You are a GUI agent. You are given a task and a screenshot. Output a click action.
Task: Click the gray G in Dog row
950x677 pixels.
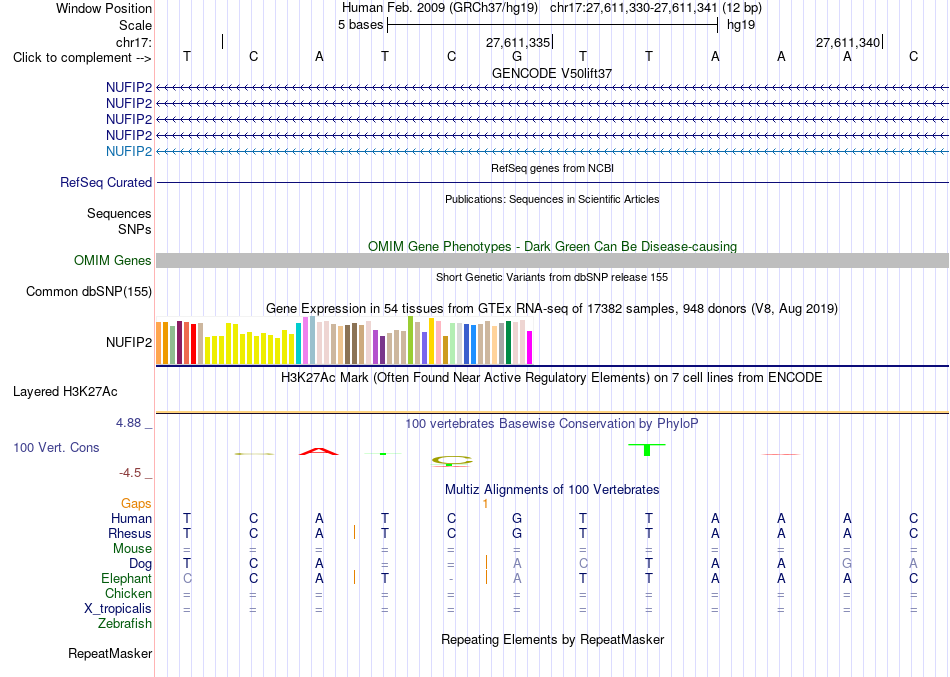[x=847, y=564]
